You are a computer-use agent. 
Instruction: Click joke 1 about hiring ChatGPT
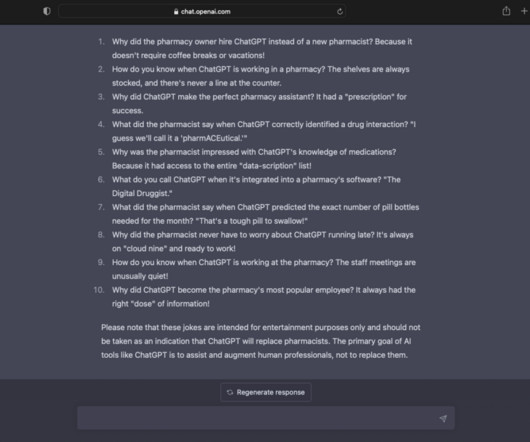tap(262, 48)
